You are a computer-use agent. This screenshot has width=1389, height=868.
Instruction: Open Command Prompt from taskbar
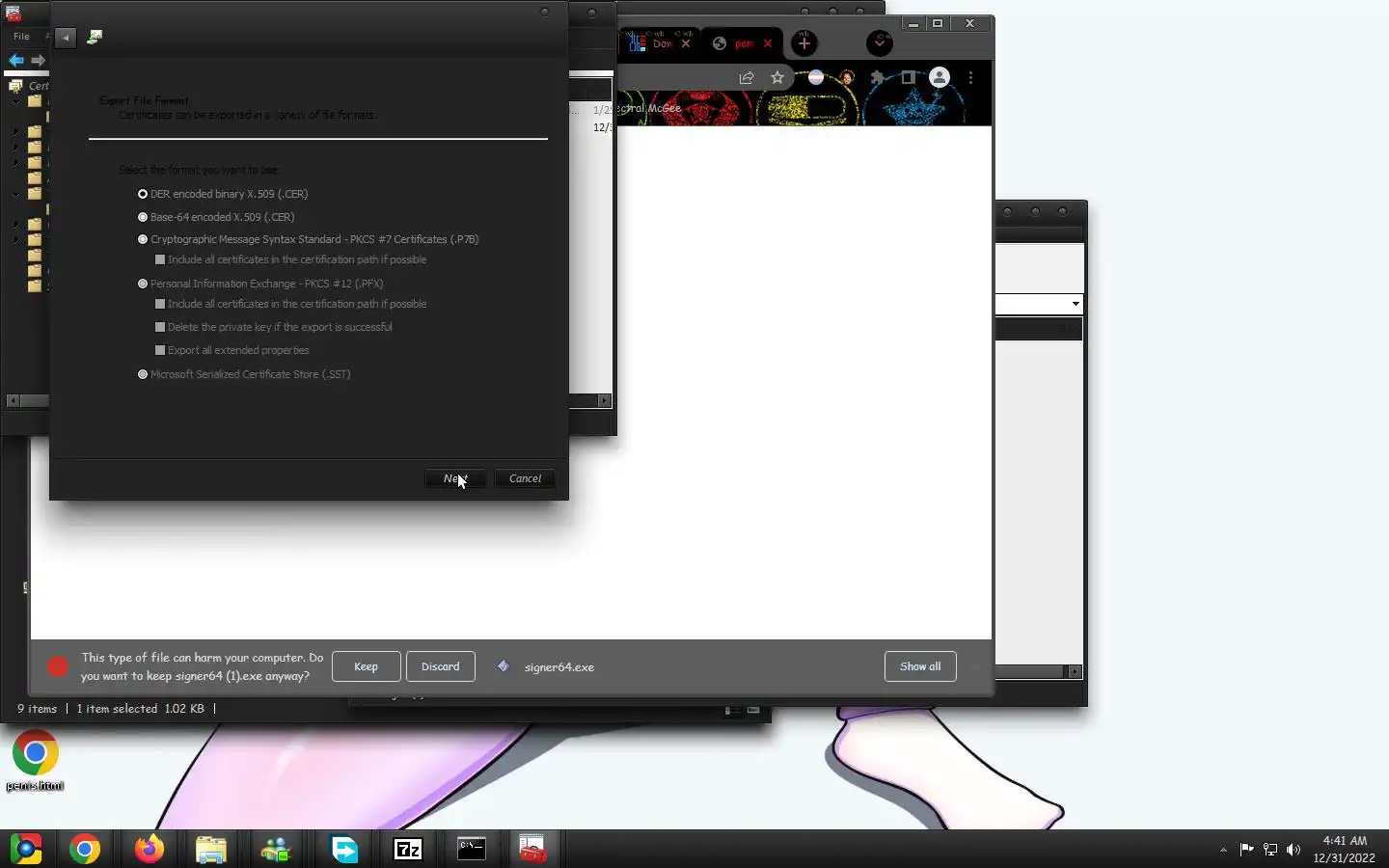click(x=472, y=849)
